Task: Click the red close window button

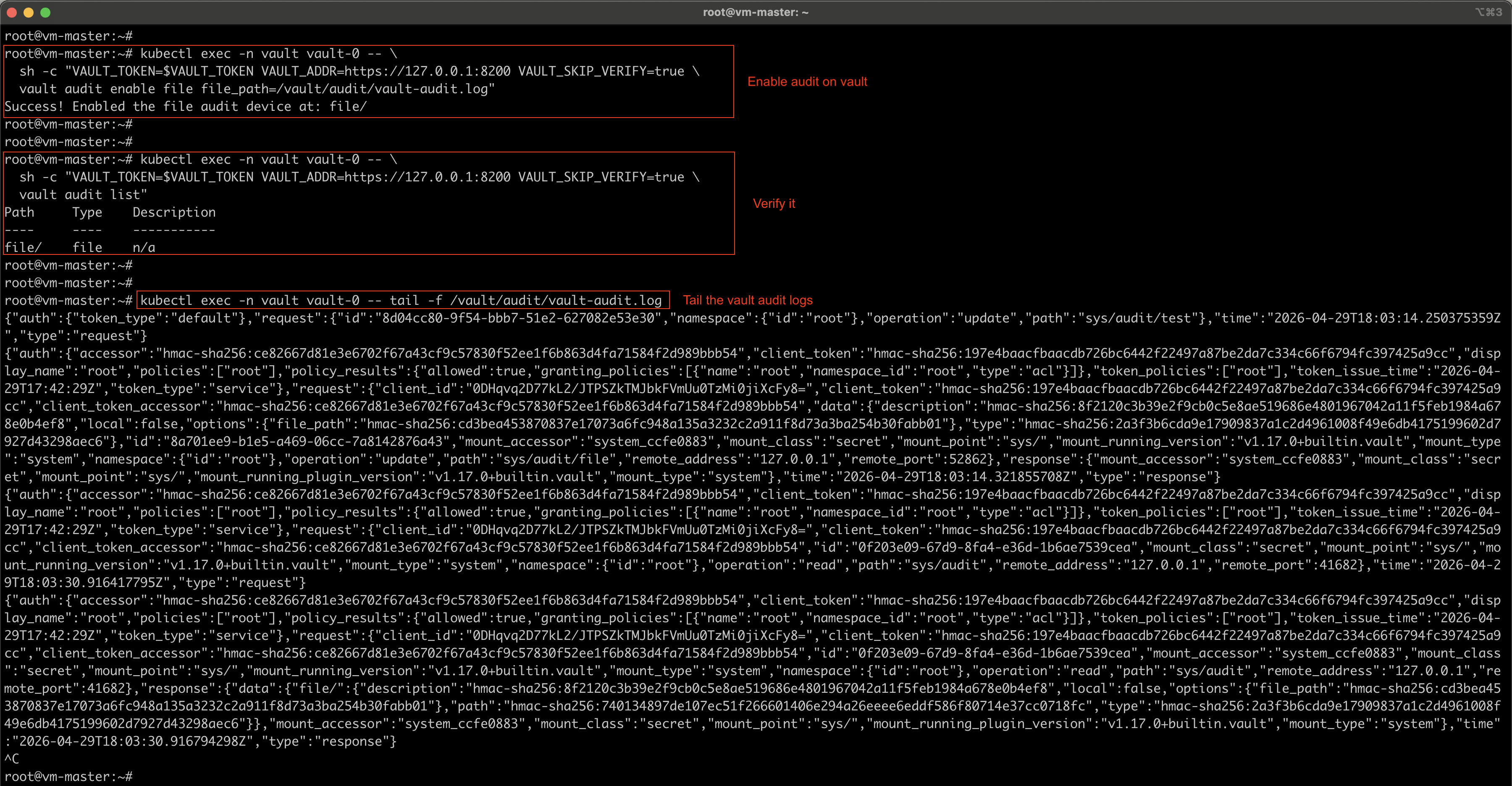Action: [x=11, y=12]
